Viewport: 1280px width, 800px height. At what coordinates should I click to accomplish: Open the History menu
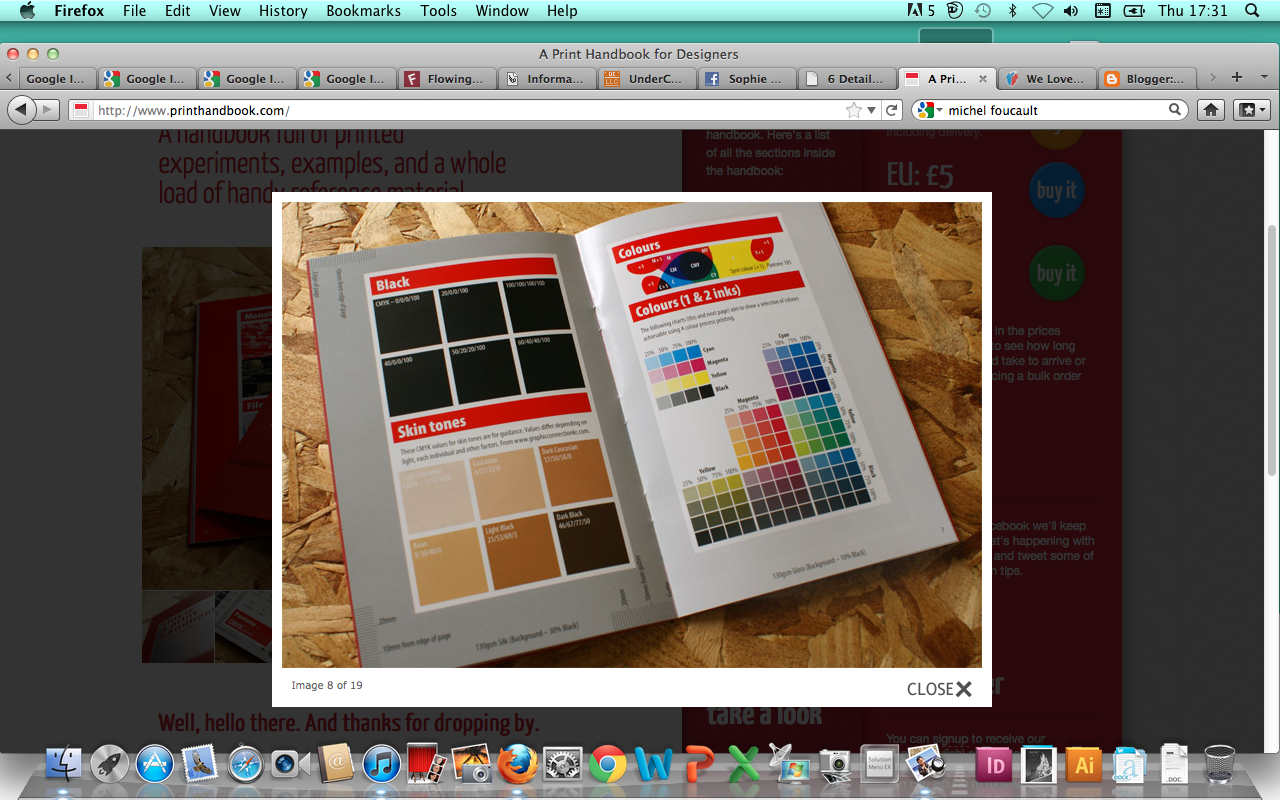click(282, 11)
